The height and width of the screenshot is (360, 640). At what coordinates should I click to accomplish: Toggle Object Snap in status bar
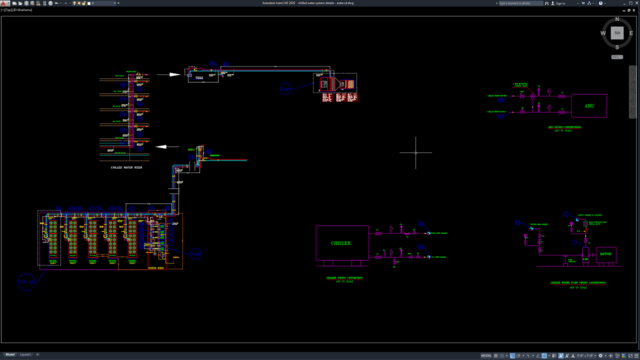544,356
